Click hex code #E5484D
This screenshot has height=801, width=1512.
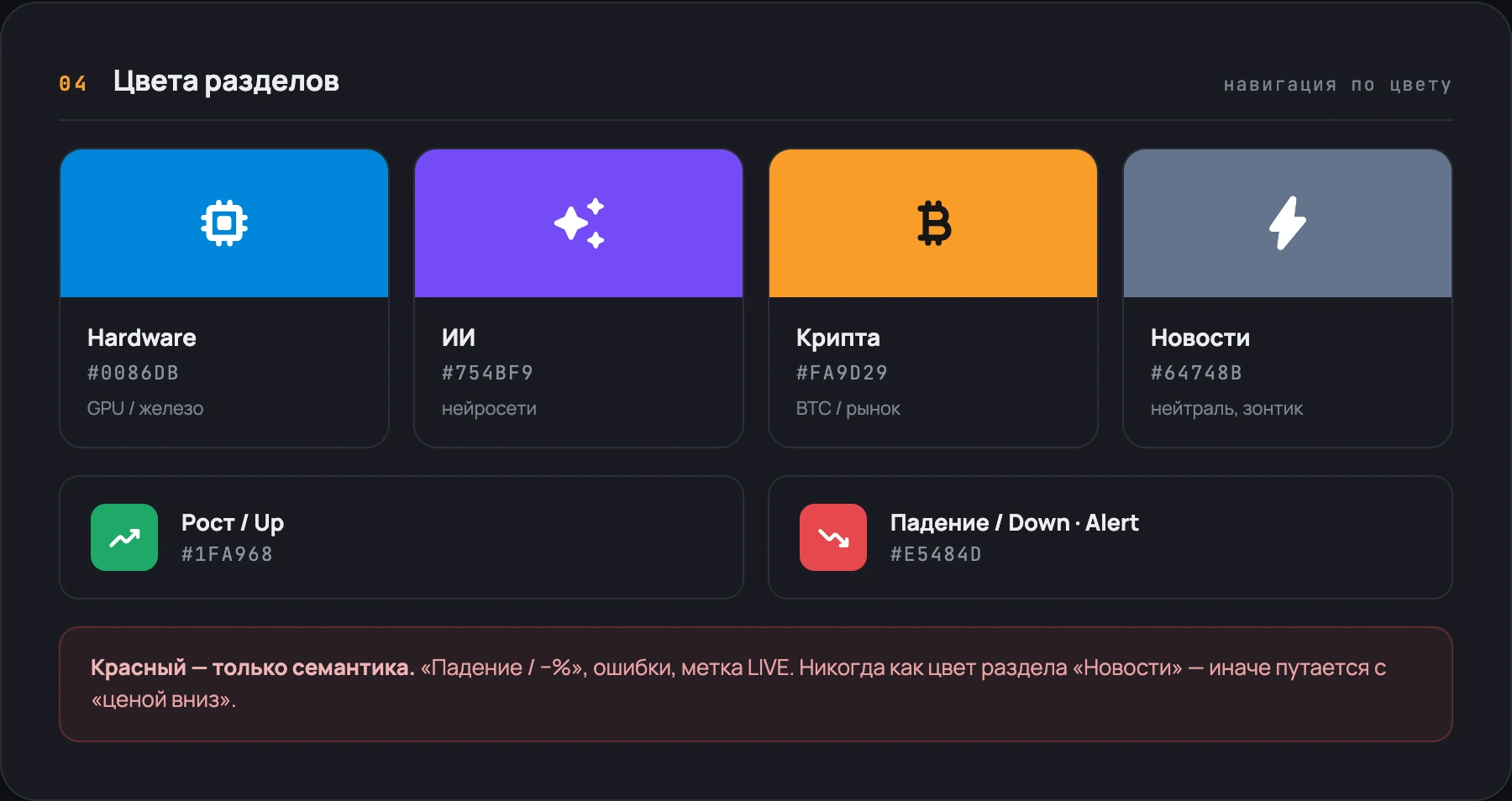coord(936,554)
